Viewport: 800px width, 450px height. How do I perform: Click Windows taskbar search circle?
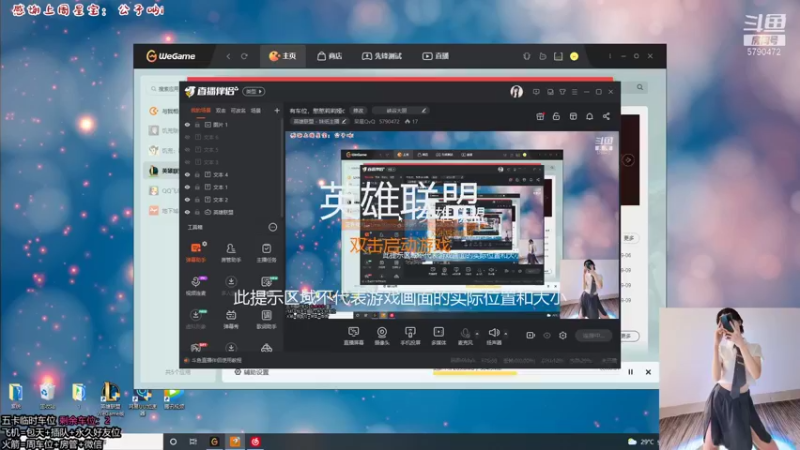(173, 442)
